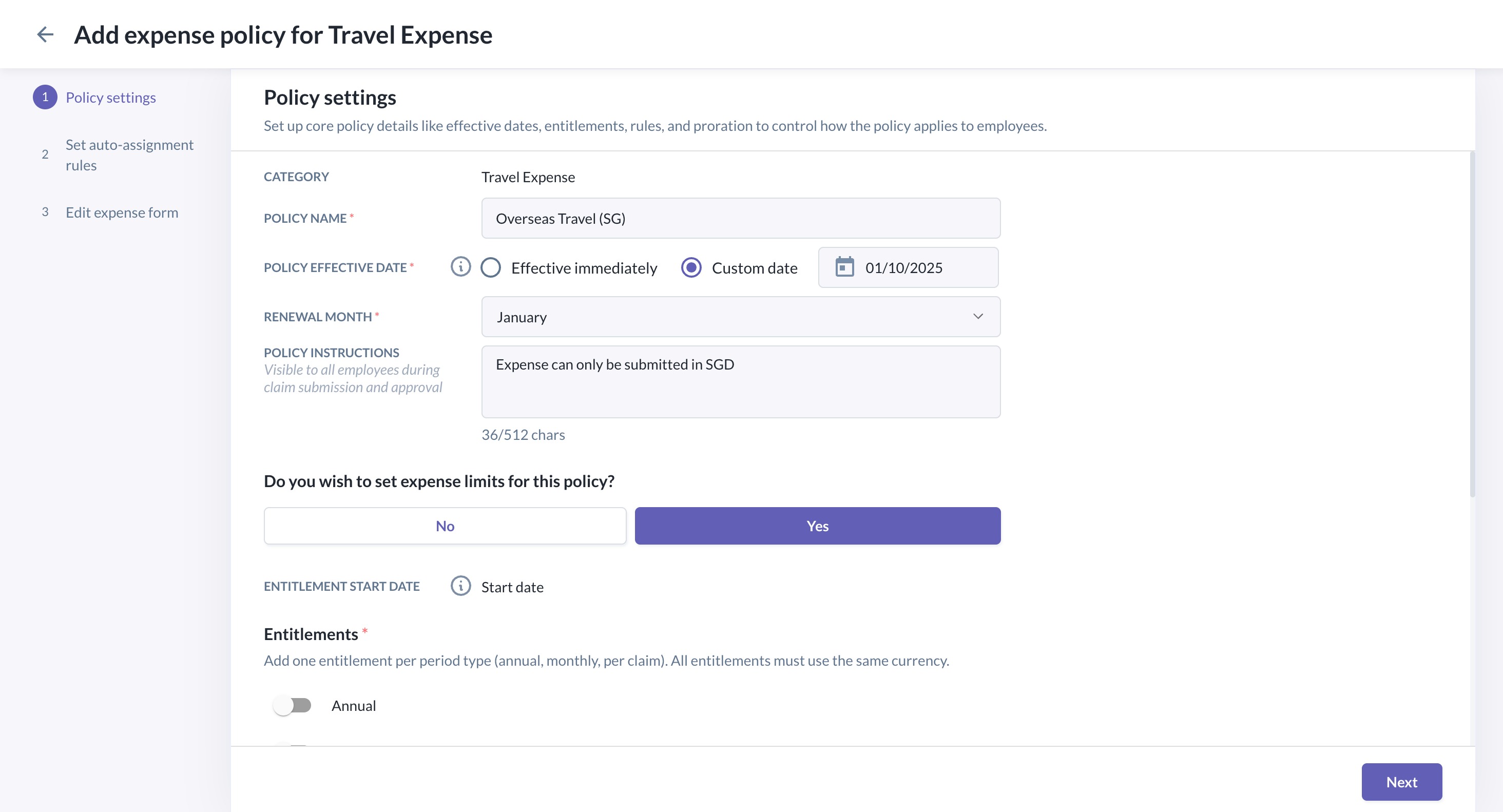Enable the Annual entitlement toggle
The width and height of the screenshot is (1503, 812).
(x=292, y=705)
